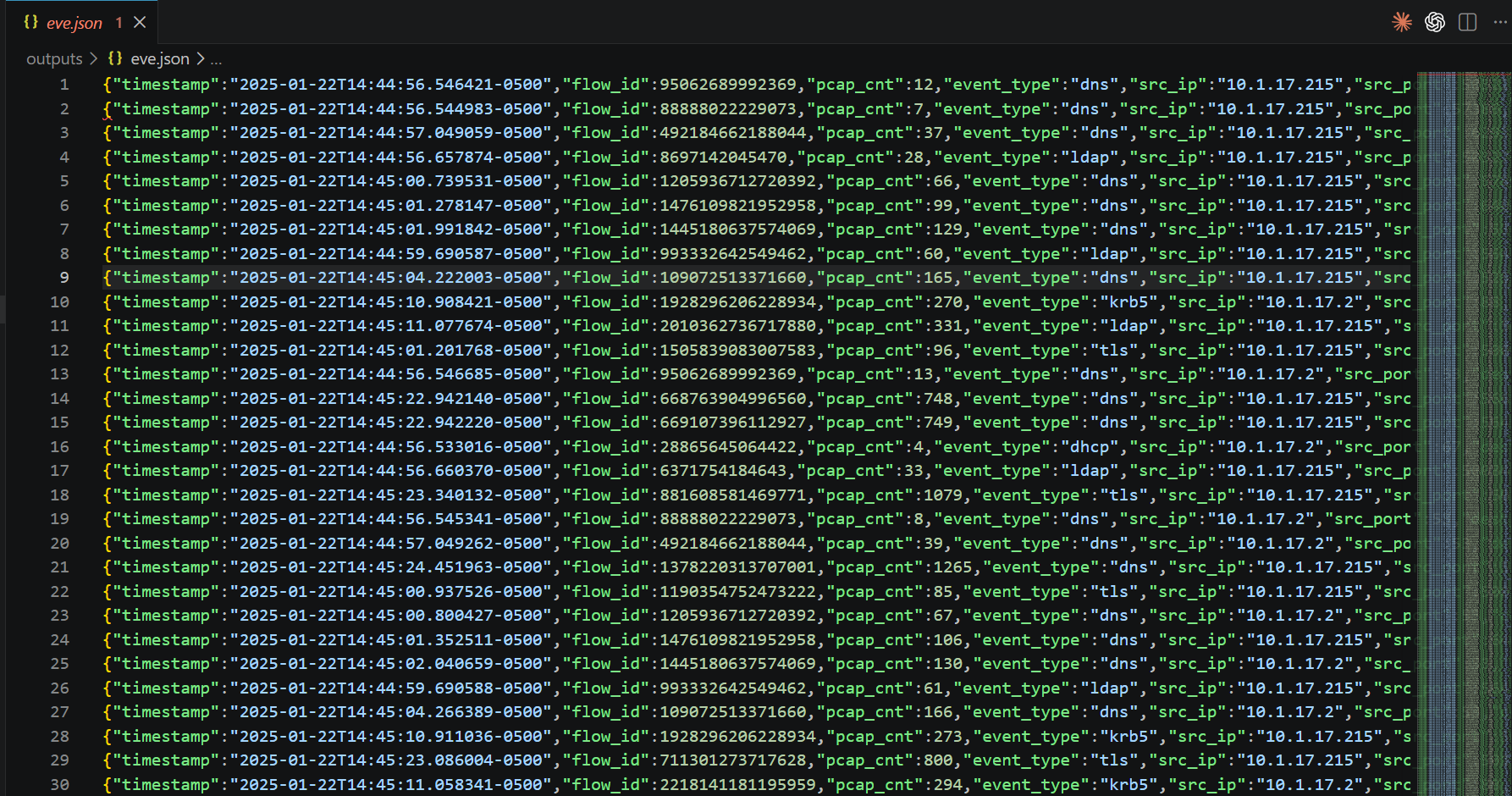Image resolution: width=1512 pixels, height=796 pixels.
Task: Split the editor to the right
Action: pyautogui.click(x=1468, y=22)
